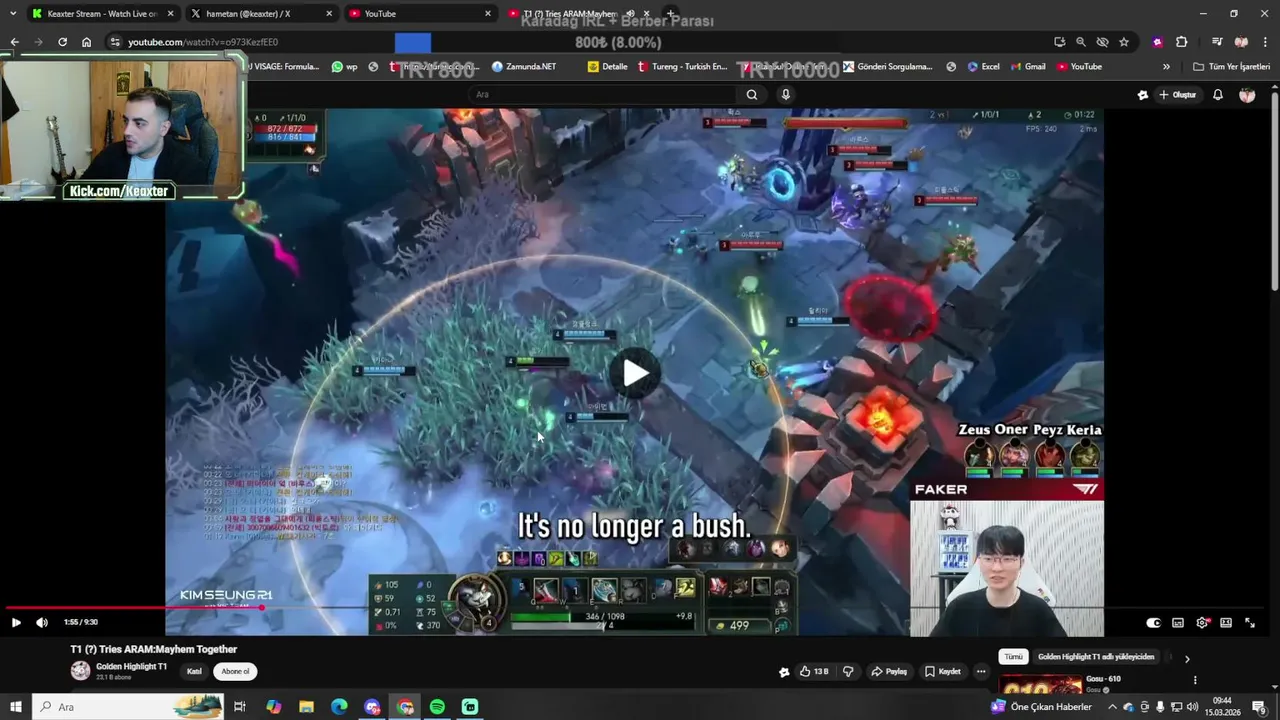Click the youtube.com address bar URL
The height and width of the screenshot is (720, 1280).
203,42
